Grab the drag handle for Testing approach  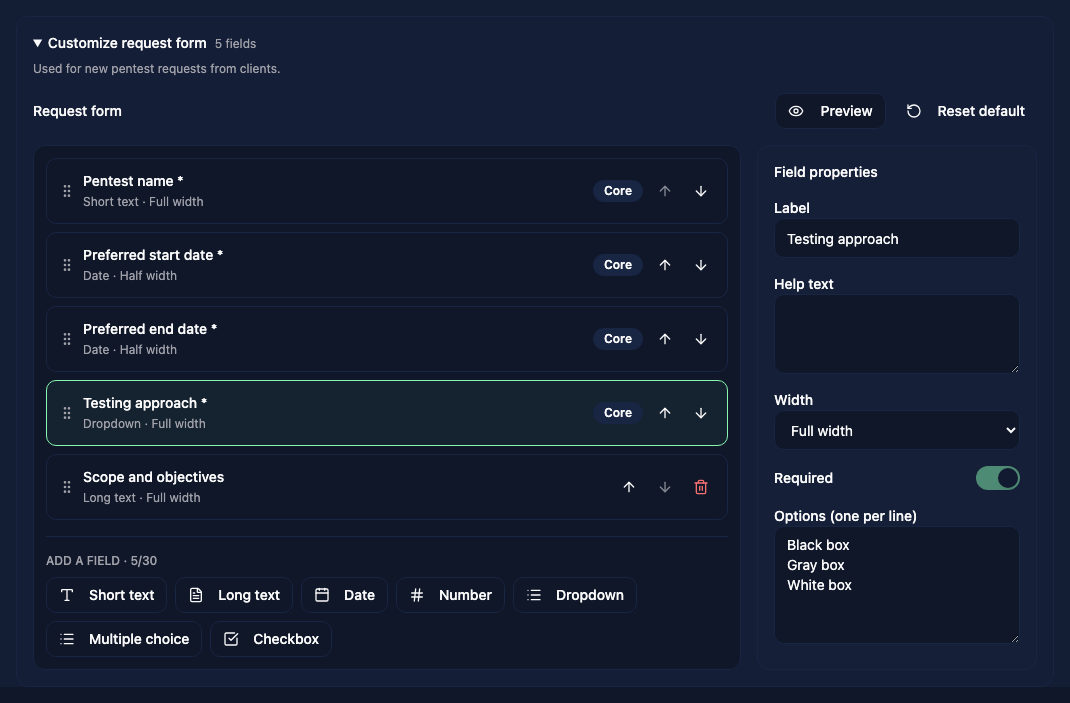coord(67,413)
